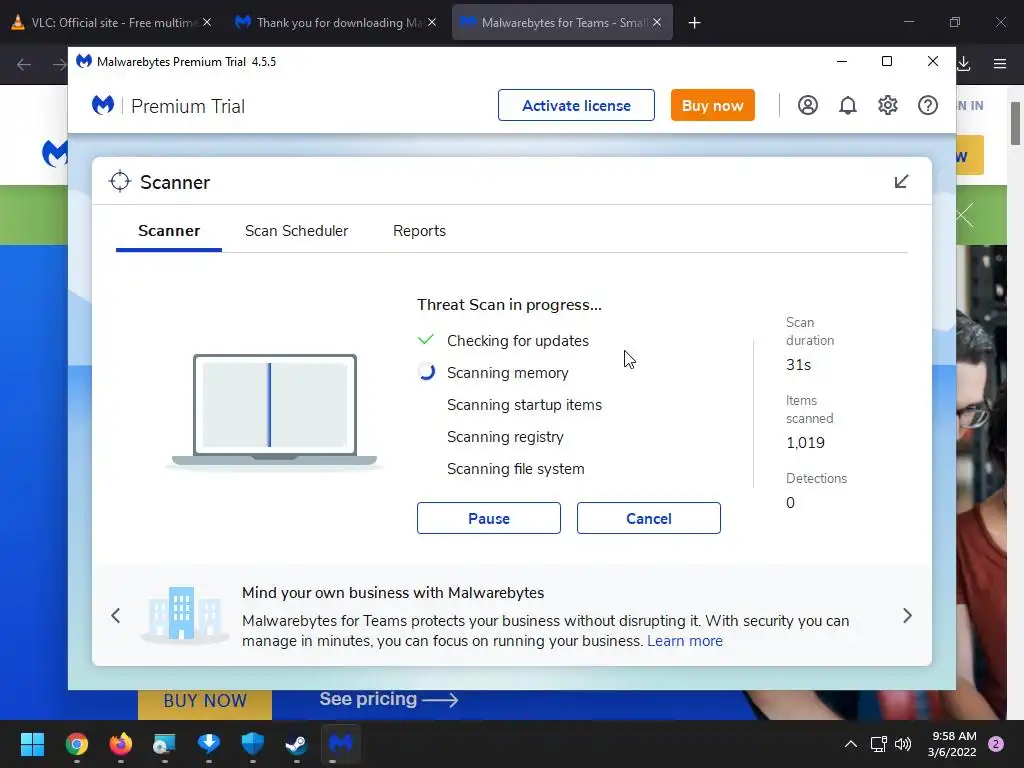This screenshot has height=768, width=1024.
Task: Open Steam from the taskbar
Action: [x=296, y=744]
